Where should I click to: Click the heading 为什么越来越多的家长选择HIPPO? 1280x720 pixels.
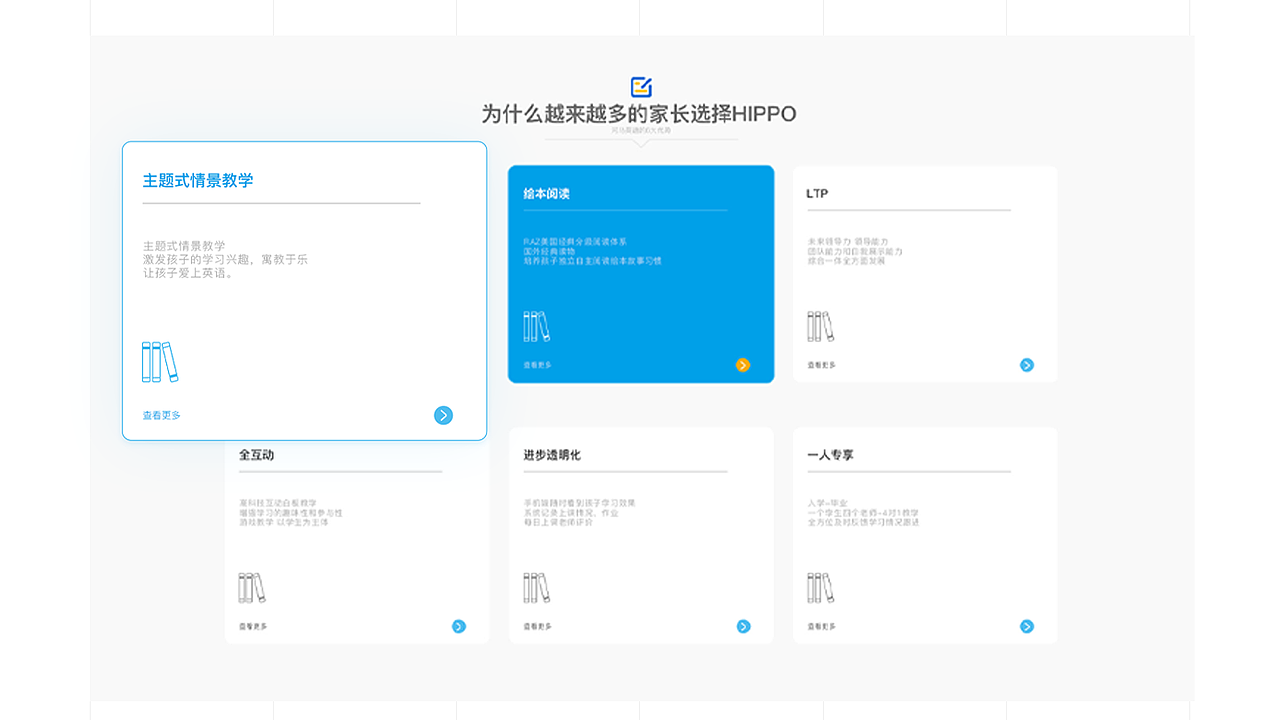[x=639, y=114]
